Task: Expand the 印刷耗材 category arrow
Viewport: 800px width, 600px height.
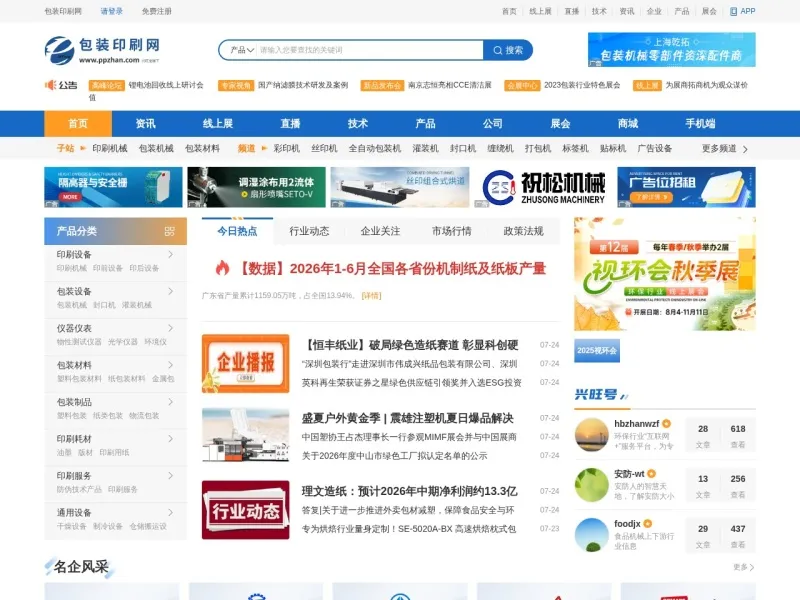Action: click(170, 438)
